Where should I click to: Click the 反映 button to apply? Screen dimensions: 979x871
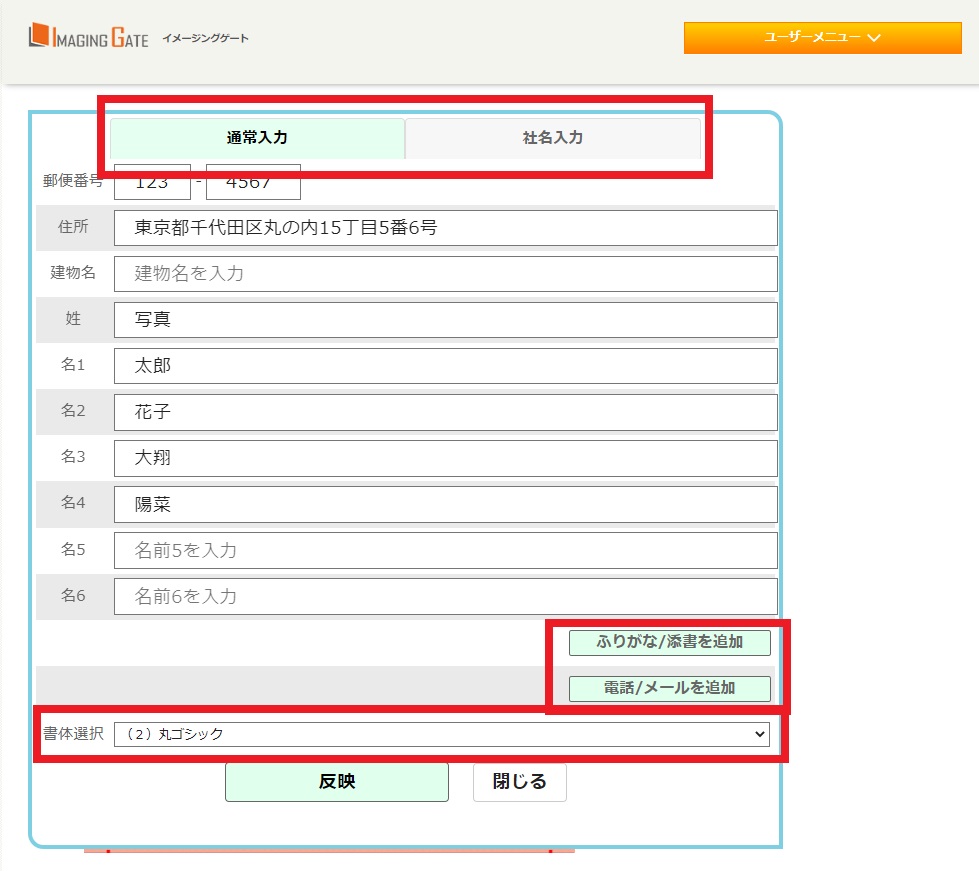tap(337, 782)
